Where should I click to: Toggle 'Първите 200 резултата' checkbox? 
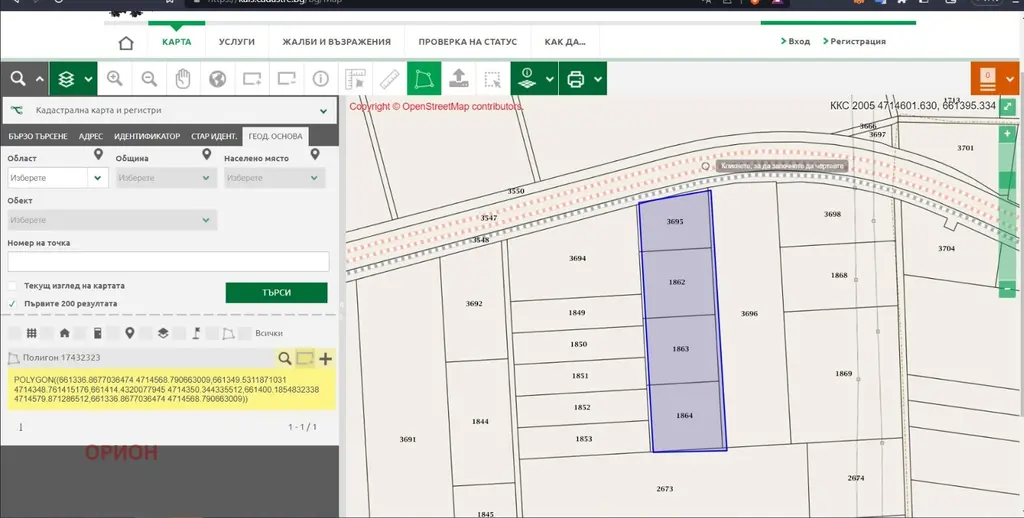[x=13, y=303]
